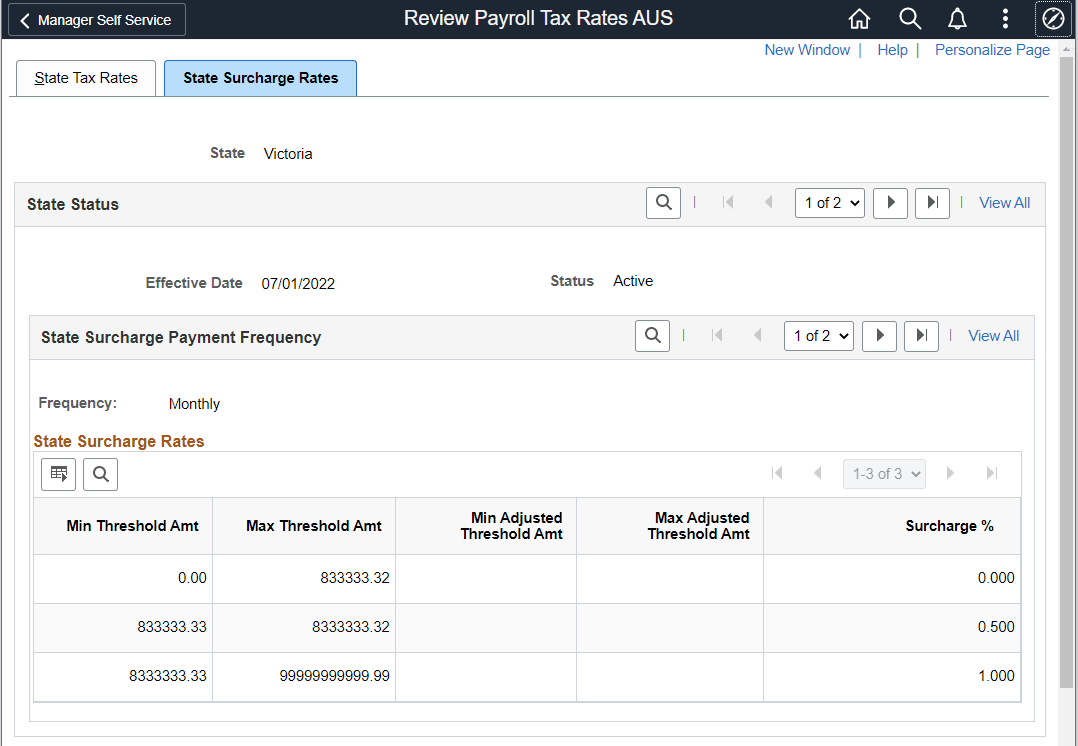Open the 1-3 of 3 rows dropdown
The image size is (1078, 746).
click(x=884, y=473)
